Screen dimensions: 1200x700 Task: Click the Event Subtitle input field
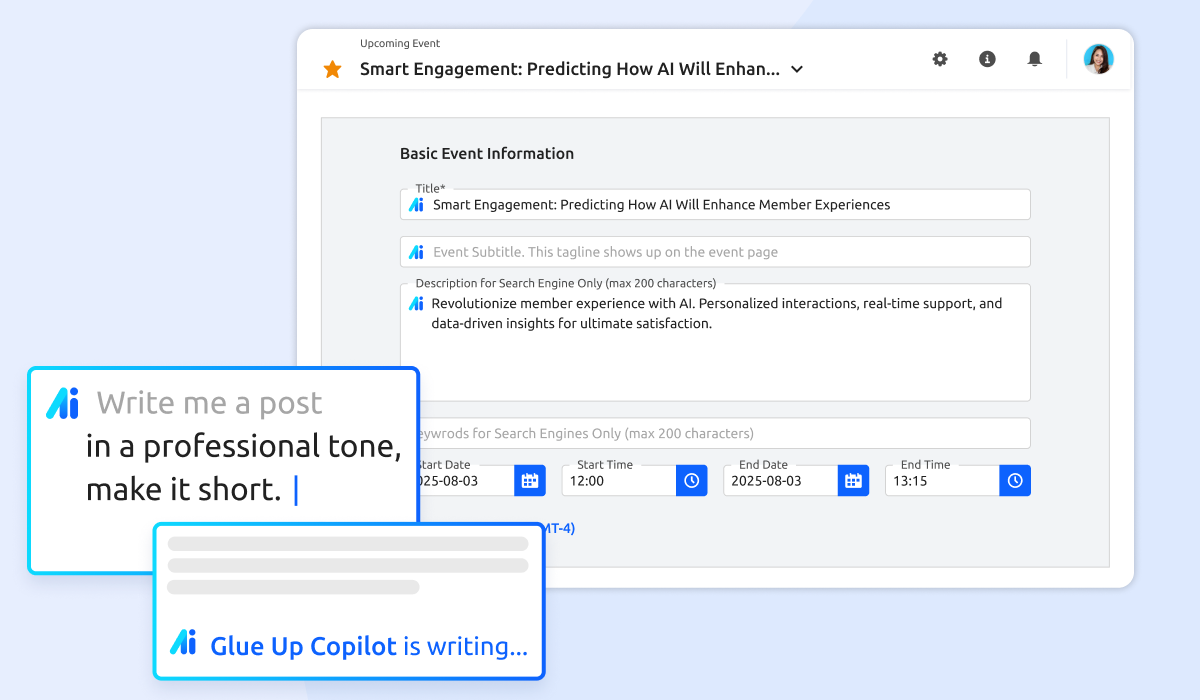pyautogui.click(x=700, y=251)
